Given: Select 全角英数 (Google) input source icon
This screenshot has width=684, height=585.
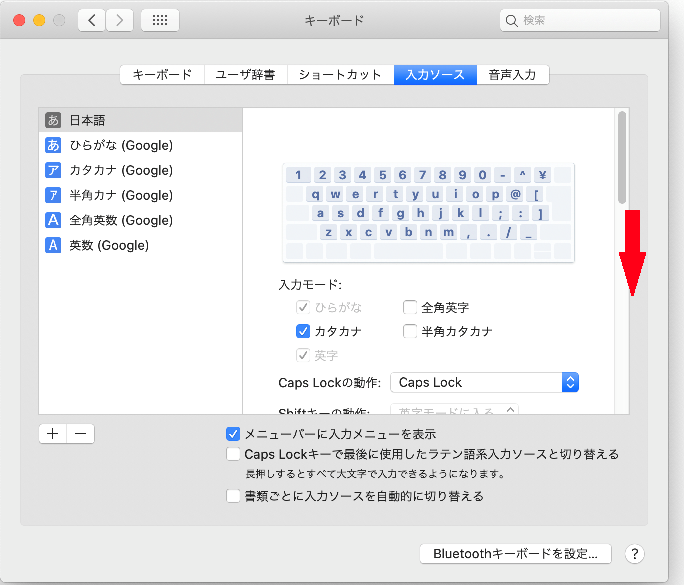Looking at the screenshot, I should [x=54, y=220].
